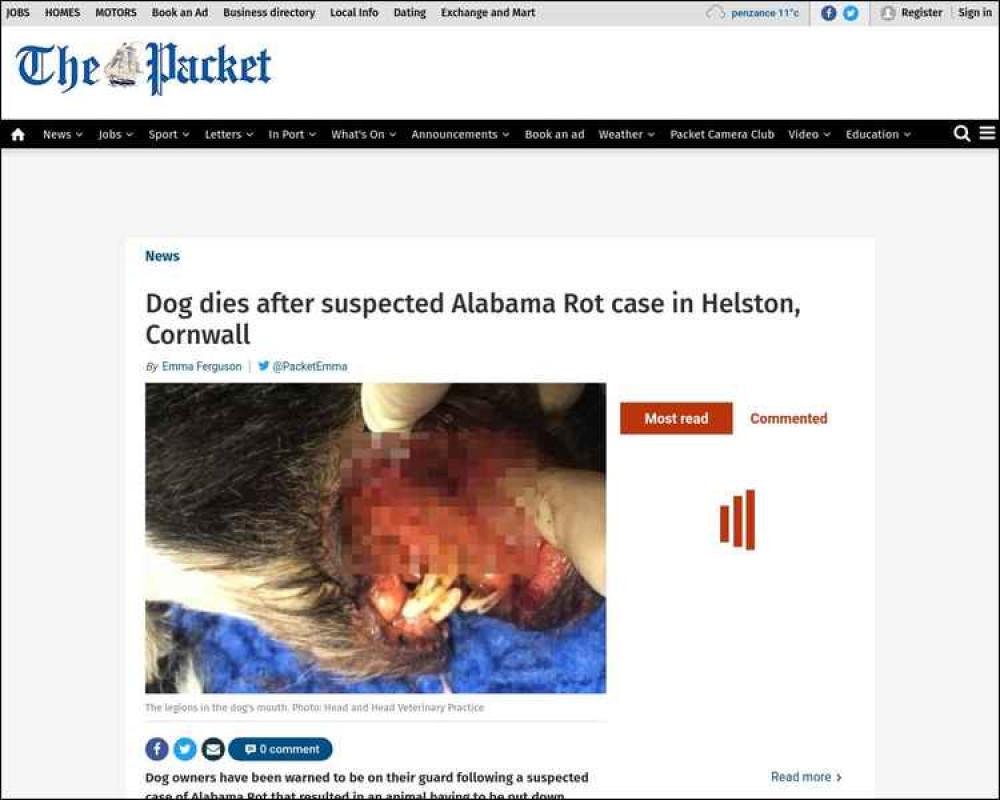Share article on Twitter below photo
The height and width of the screenshot is (800, 1000).
185,749
